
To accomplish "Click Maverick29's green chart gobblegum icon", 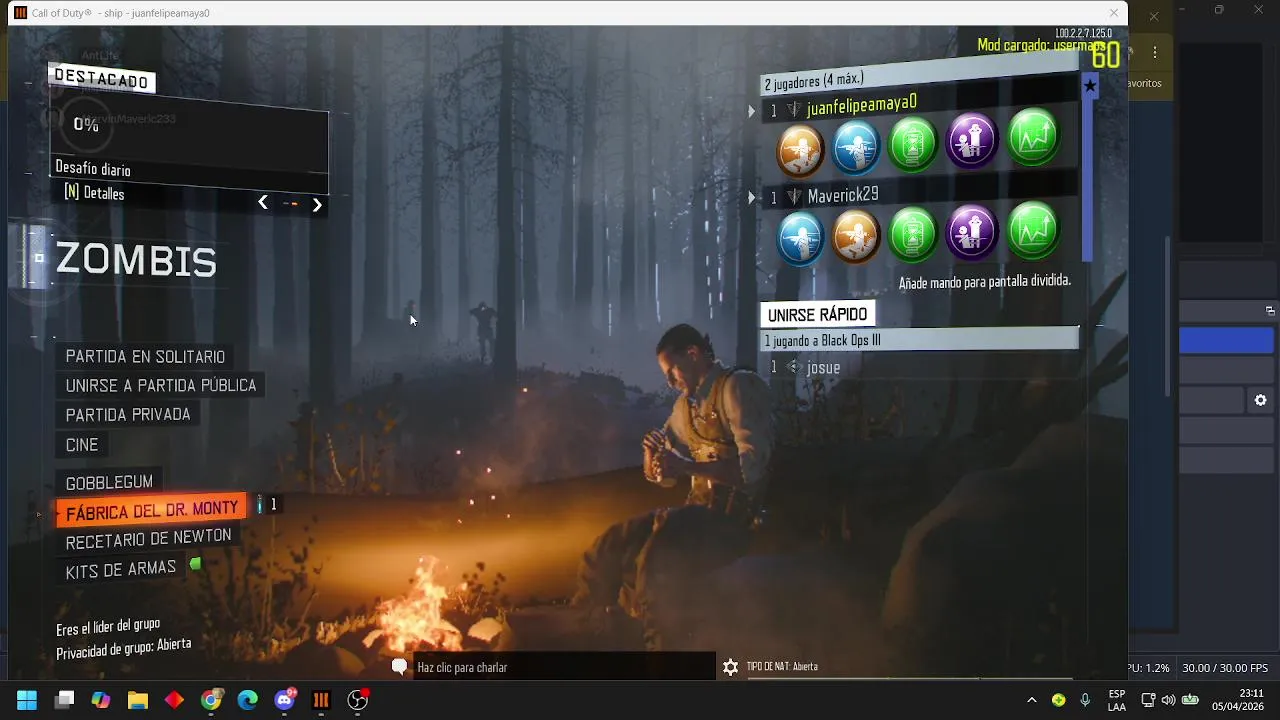I will (1033, 229).
